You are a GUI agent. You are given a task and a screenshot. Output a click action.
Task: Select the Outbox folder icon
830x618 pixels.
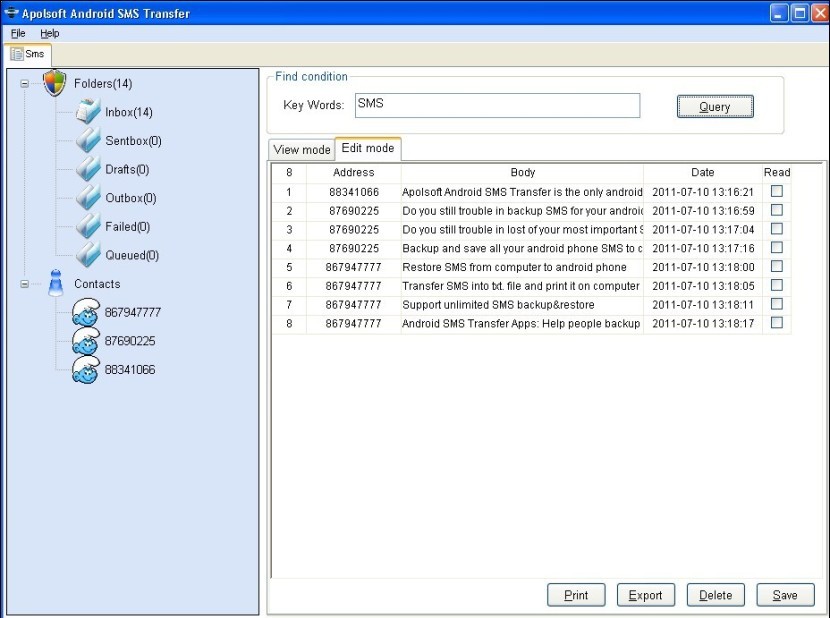pyautogui.click(x=89, y=198)
